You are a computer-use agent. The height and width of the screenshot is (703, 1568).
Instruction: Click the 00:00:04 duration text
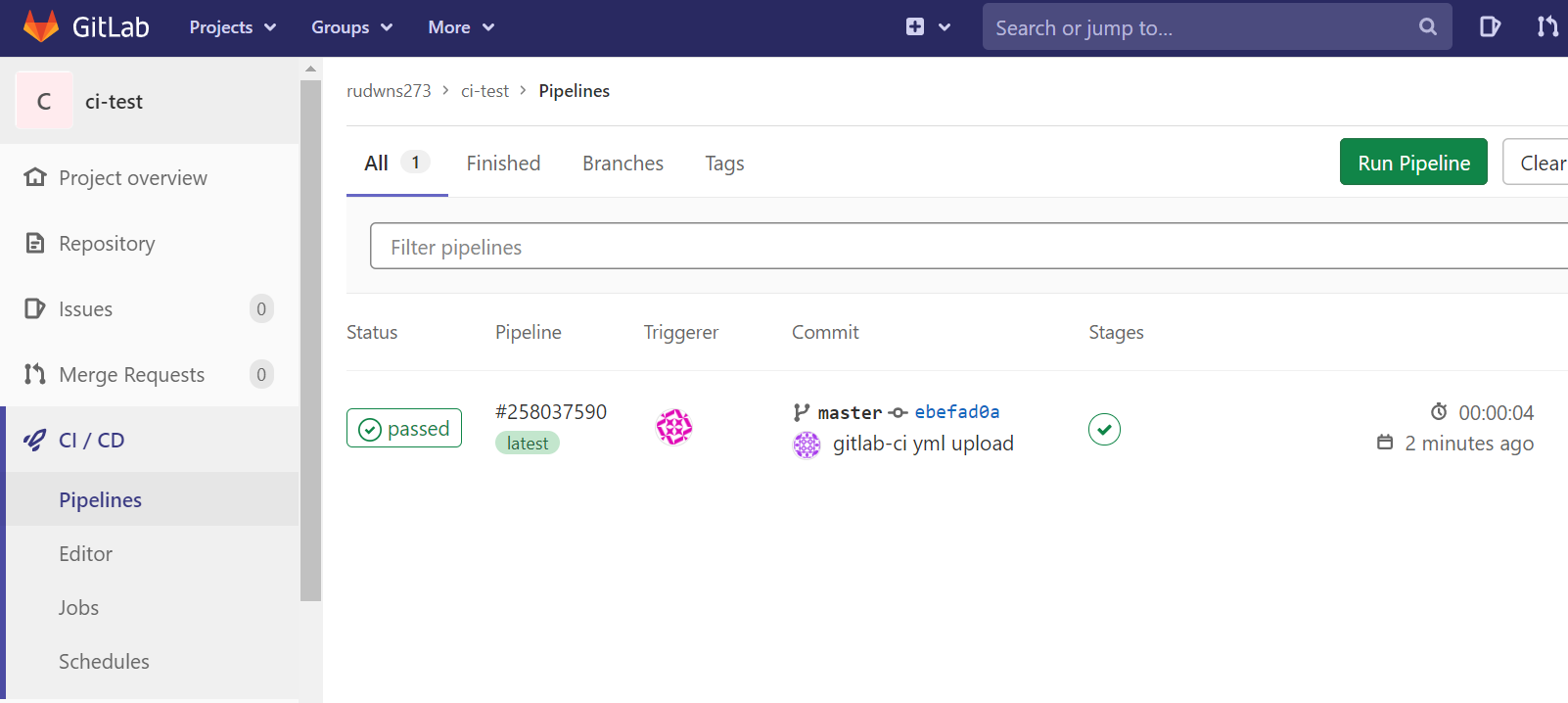[1496, 412]
